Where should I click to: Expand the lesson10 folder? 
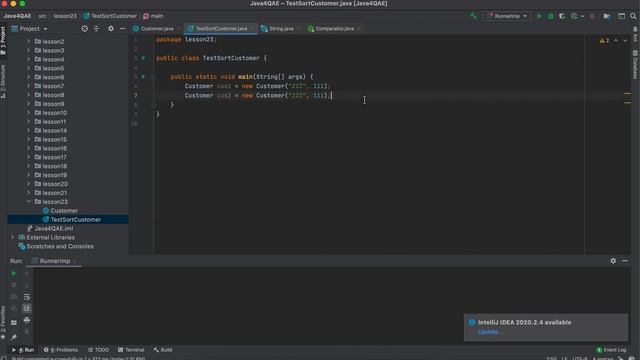pos(29,113)
